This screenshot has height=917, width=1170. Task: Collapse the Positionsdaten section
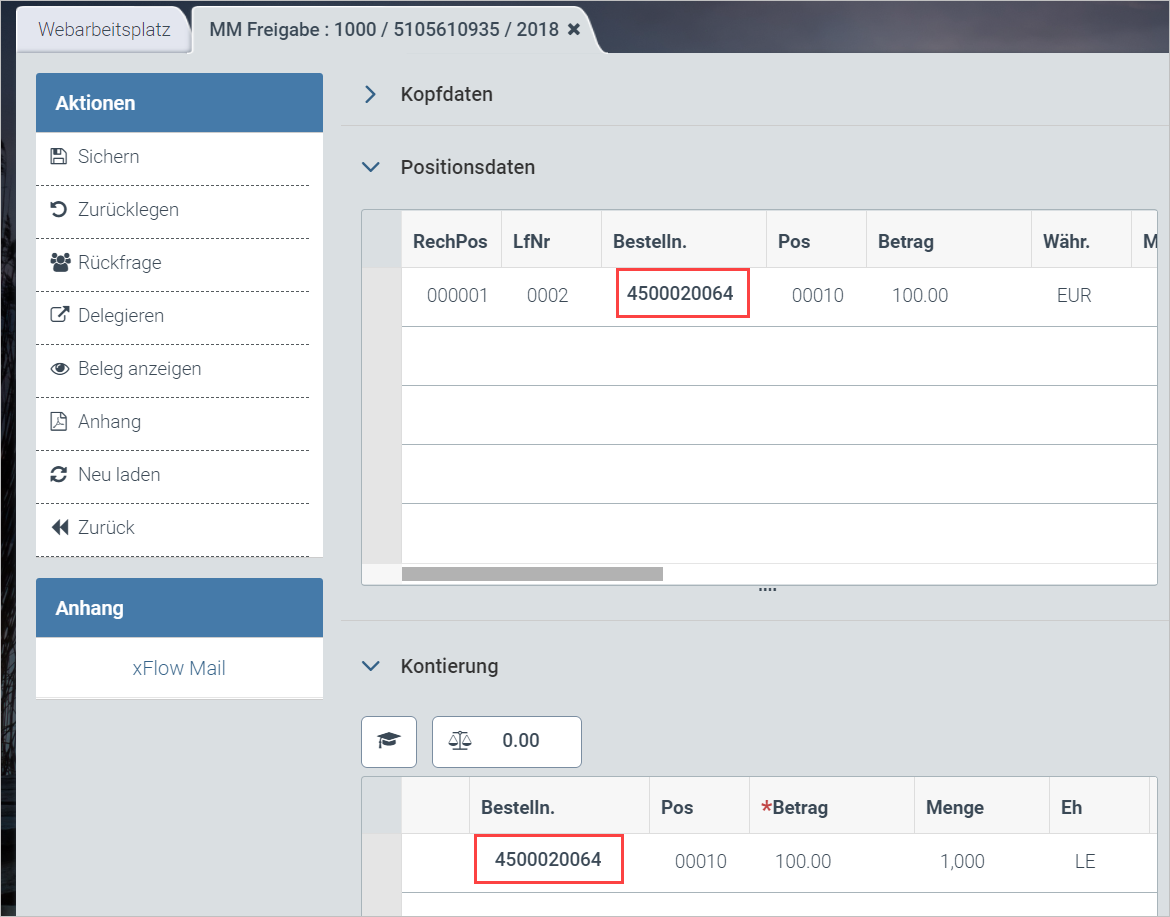[371, 168]
